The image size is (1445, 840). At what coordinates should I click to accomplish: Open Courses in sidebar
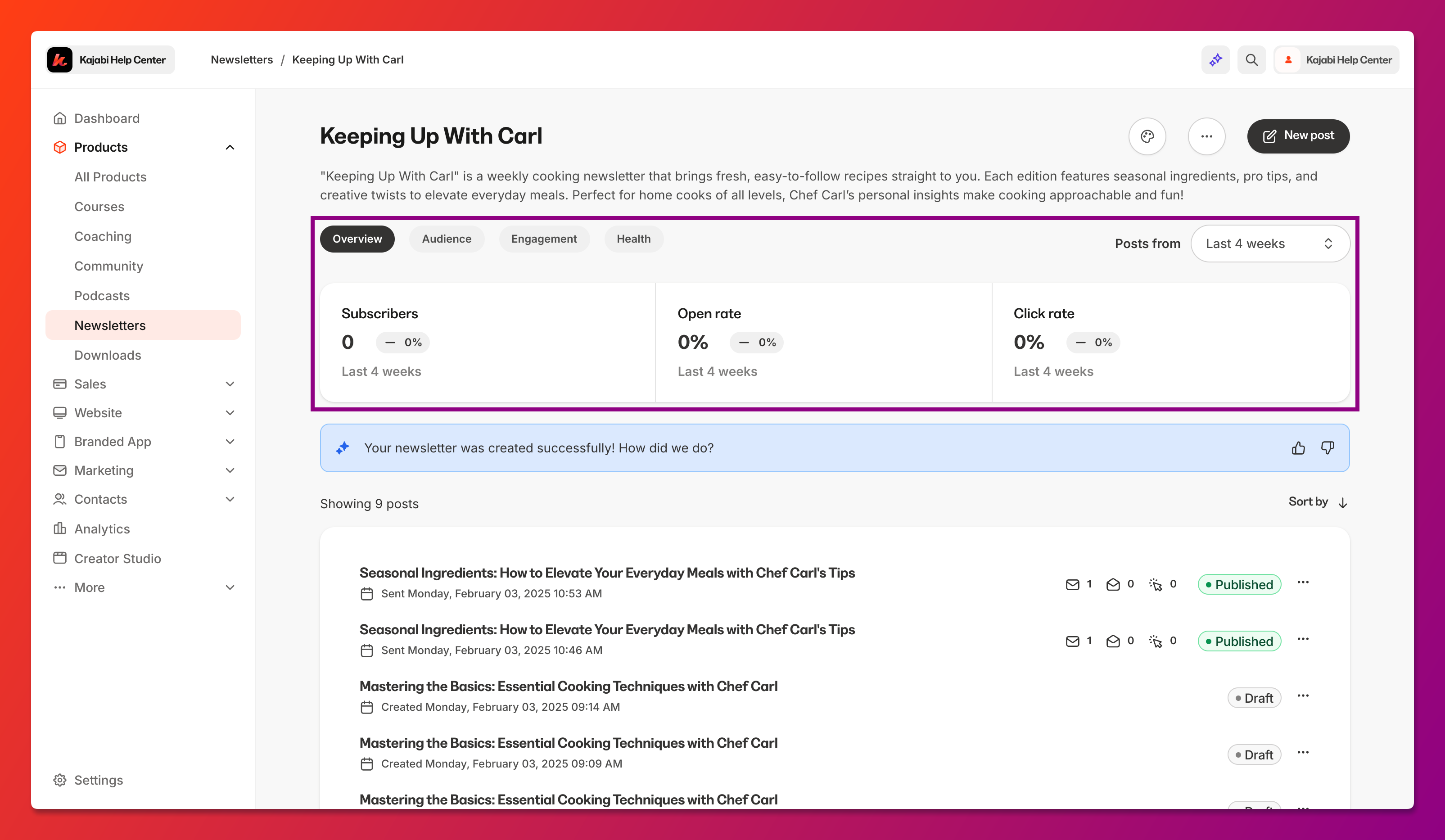pos(99,207)
